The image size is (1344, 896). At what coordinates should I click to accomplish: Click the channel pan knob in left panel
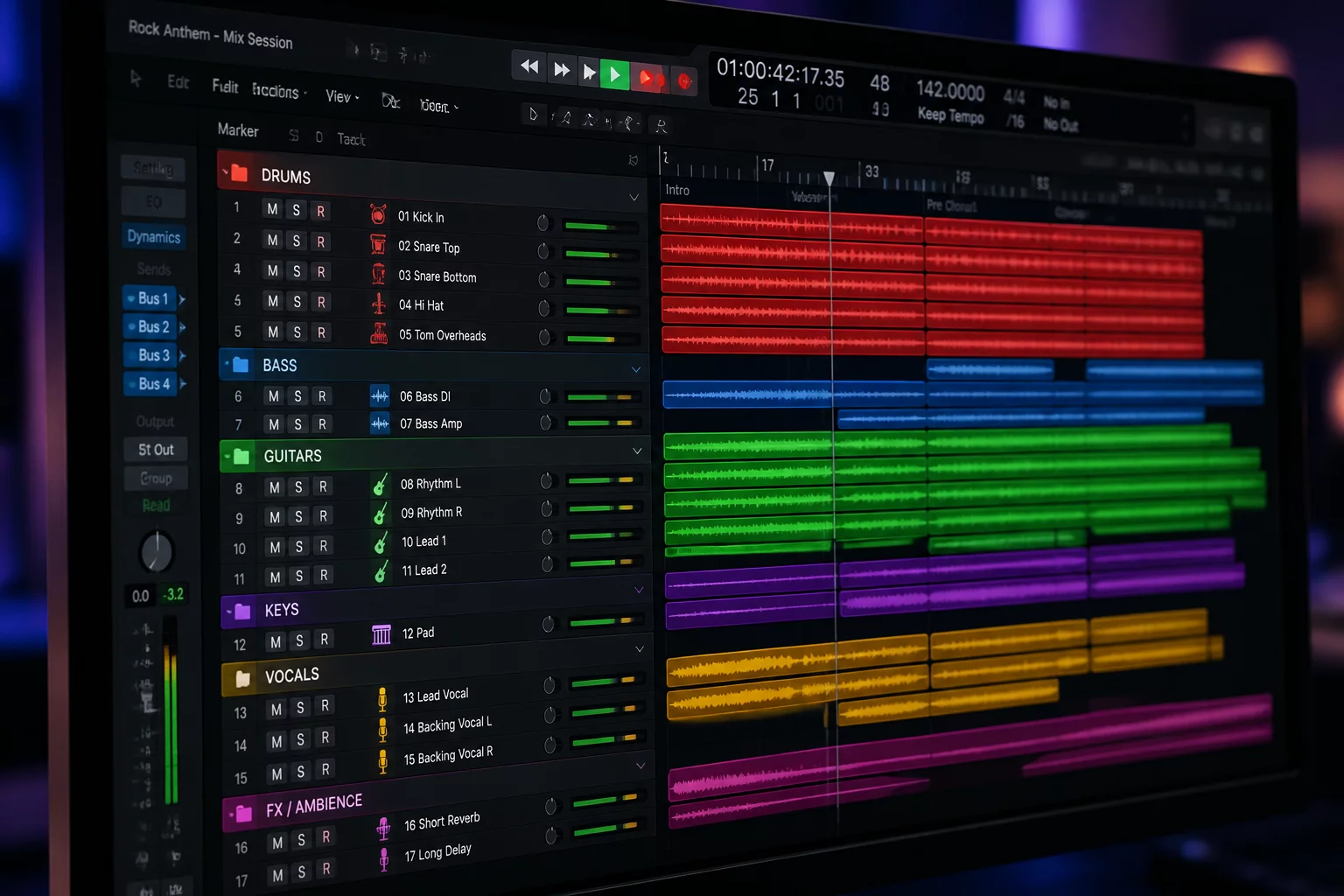[157, 551]
